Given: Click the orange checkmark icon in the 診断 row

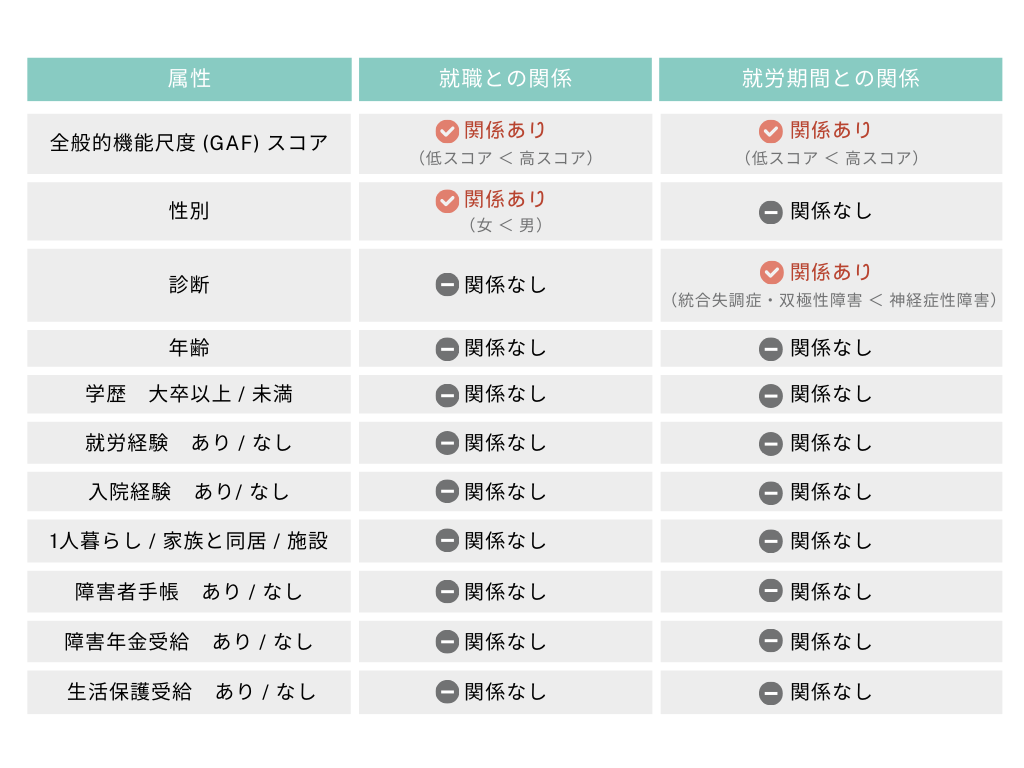Looking at the screenshot, I should (x=771, y=272).
